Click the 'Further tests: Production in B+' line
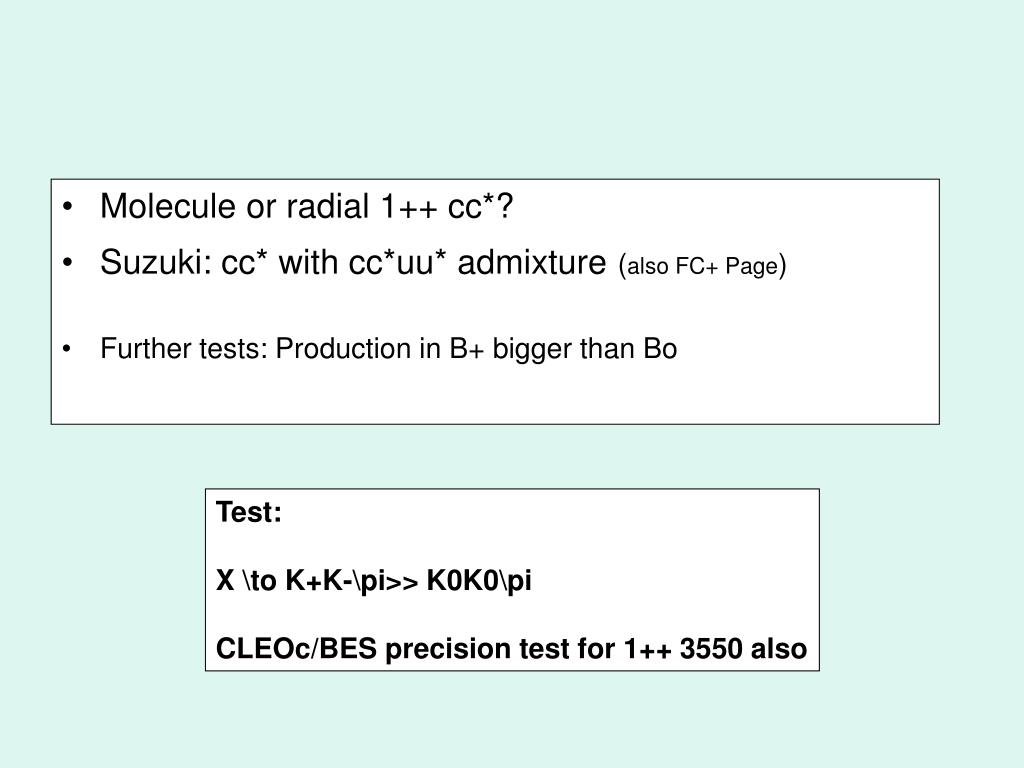 389,349
